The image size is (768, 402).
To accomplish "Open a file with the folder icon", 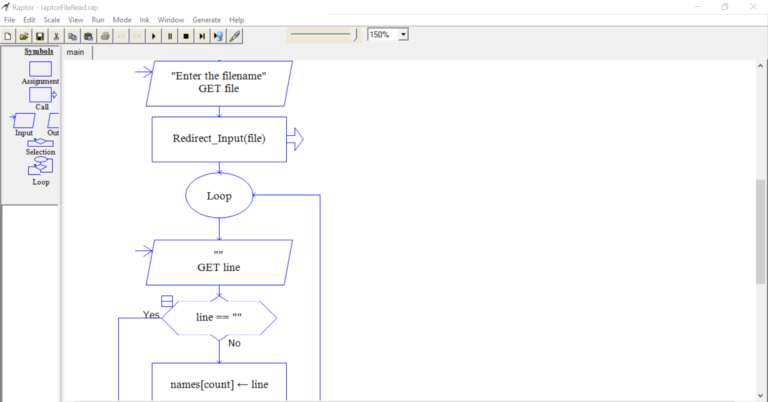I will pos(24,36).
